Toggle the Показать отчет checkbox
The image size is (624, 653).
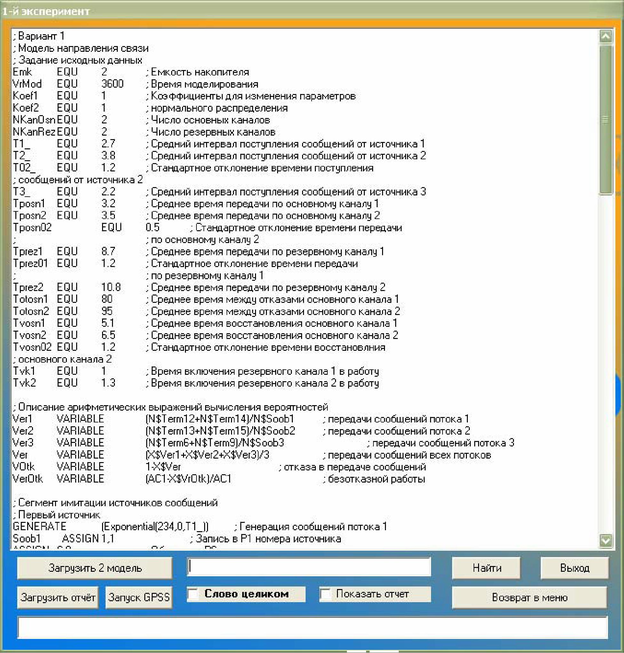[x=325, y=594]
